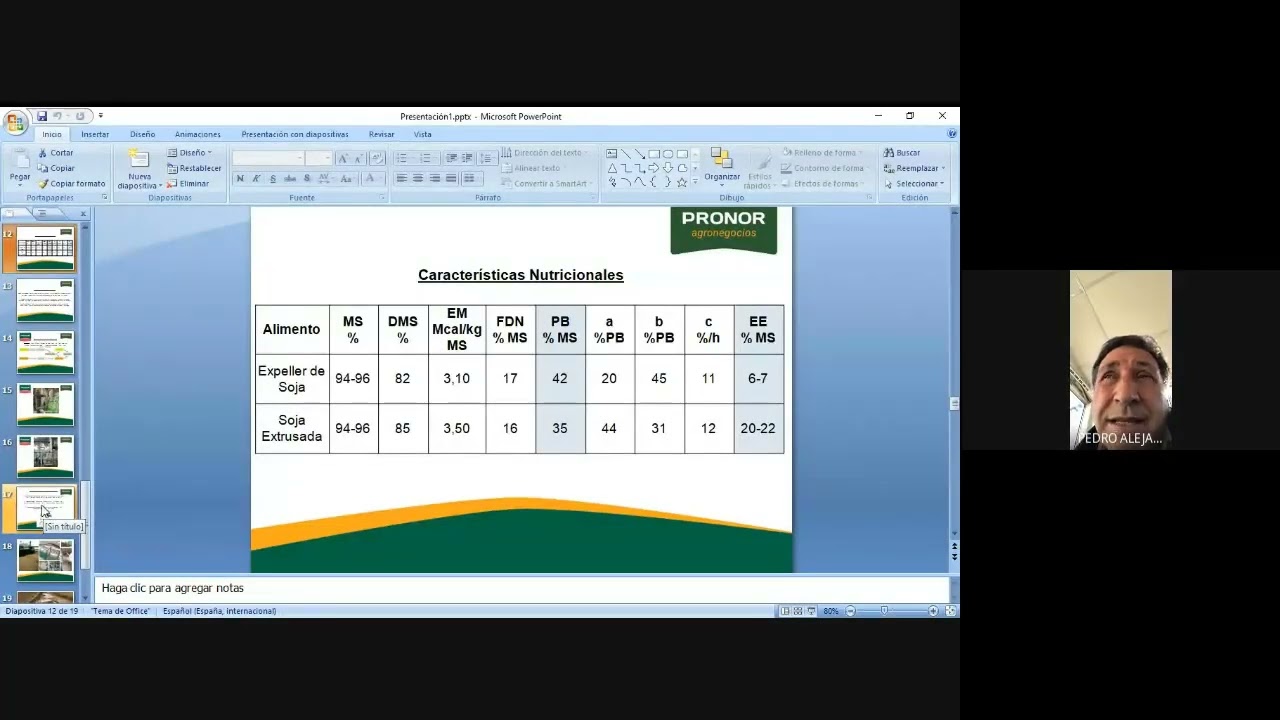
Task: Select slide 18 thumbnail
Action: point(45,560)
